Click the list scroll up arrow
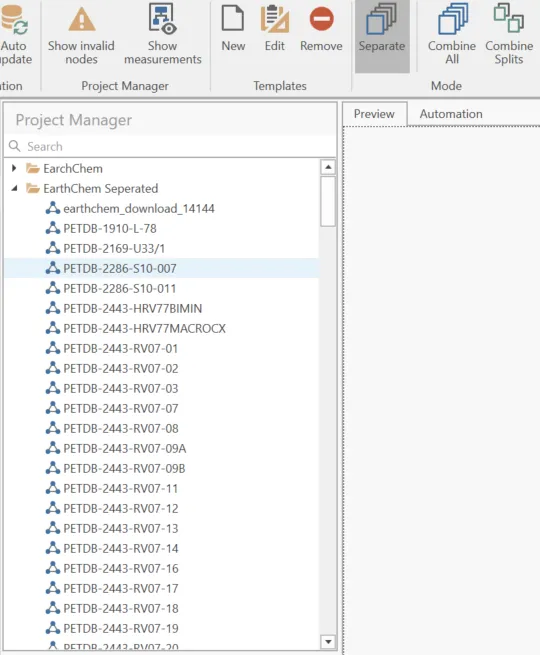Image resolution: width=540 pixels, height=655 pixels. click(x=328, y=167)
